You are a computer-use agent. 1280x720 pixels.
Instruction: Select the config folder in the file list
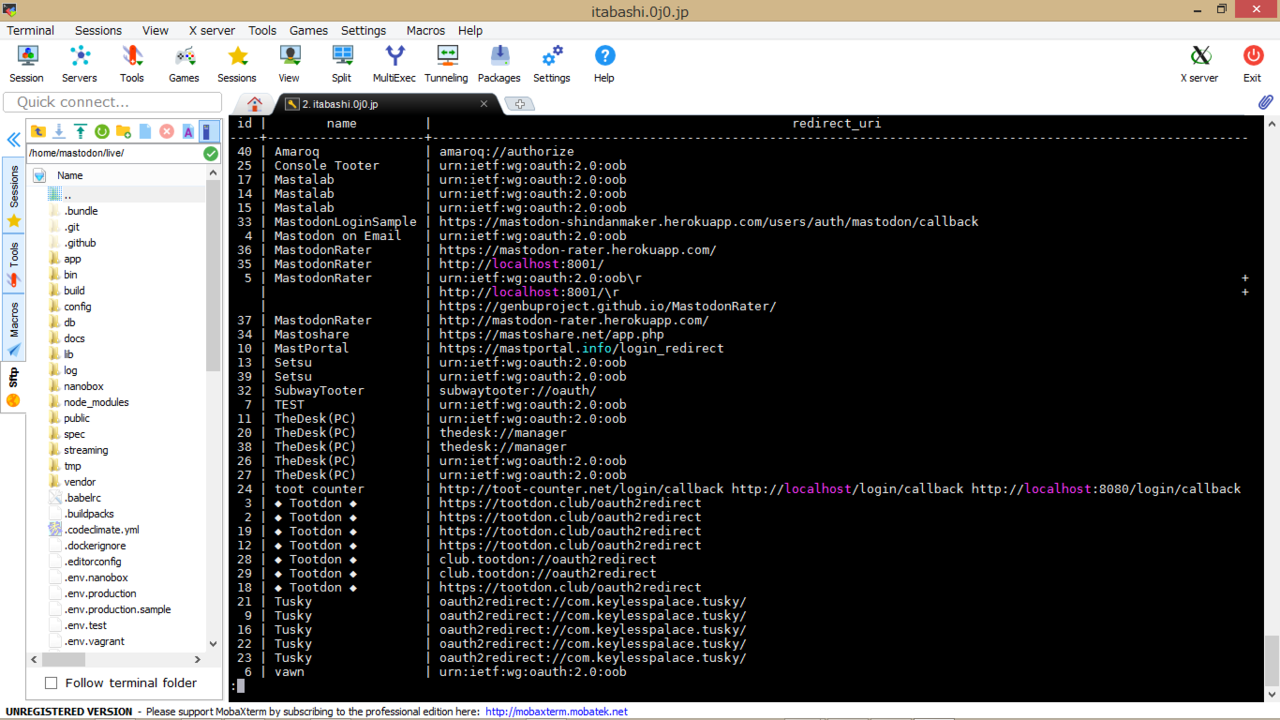pyautogui.click(x=77, y=307)
